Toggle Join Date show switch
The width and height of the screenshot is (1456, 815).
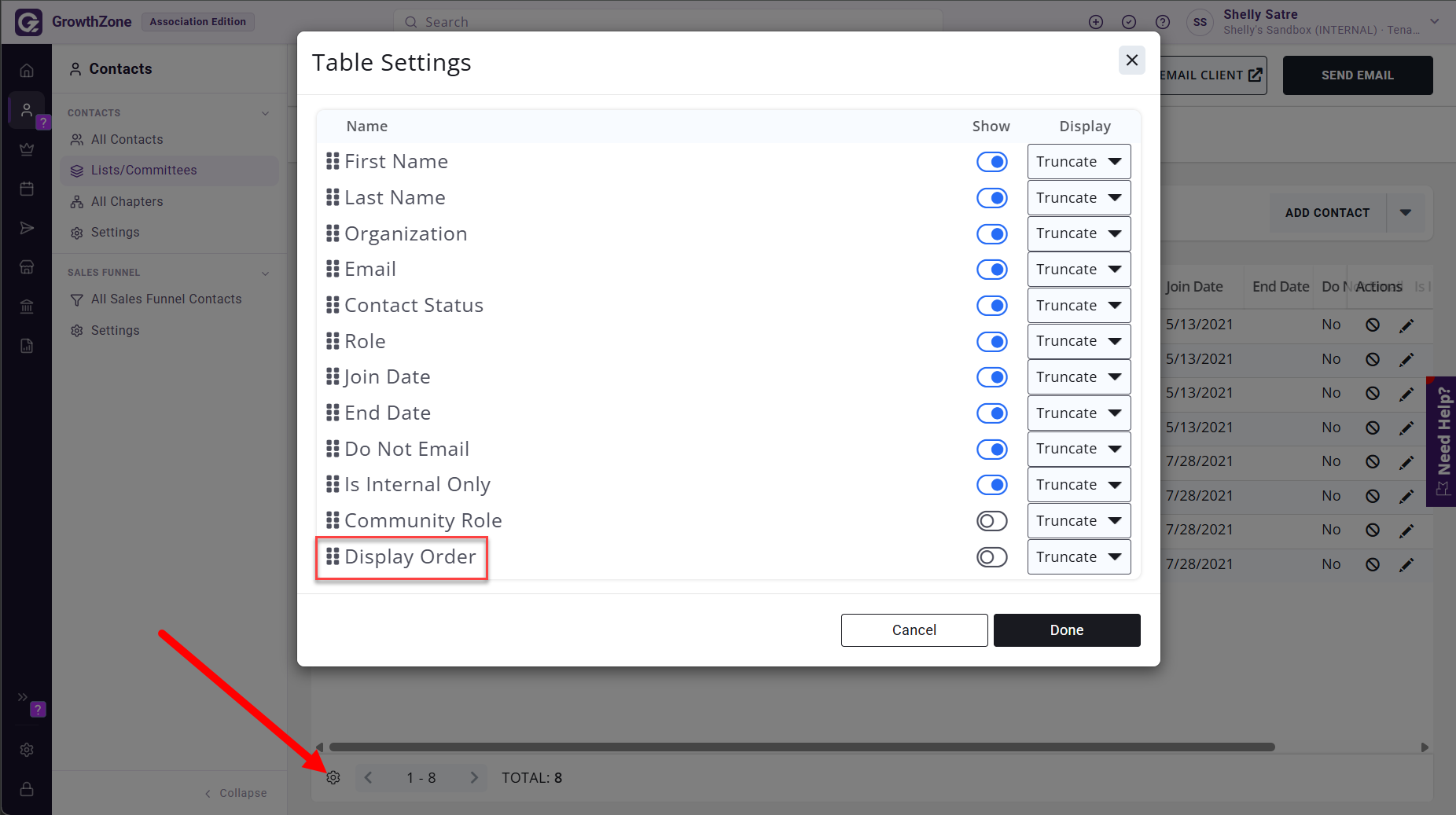992,377
